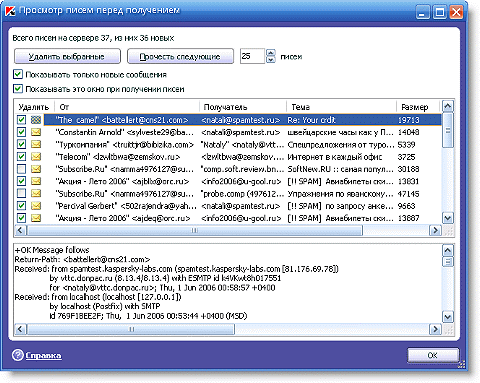480x383 pixels.
Task: Click down arrow of message list scrollbar
Action: (448, 218)
